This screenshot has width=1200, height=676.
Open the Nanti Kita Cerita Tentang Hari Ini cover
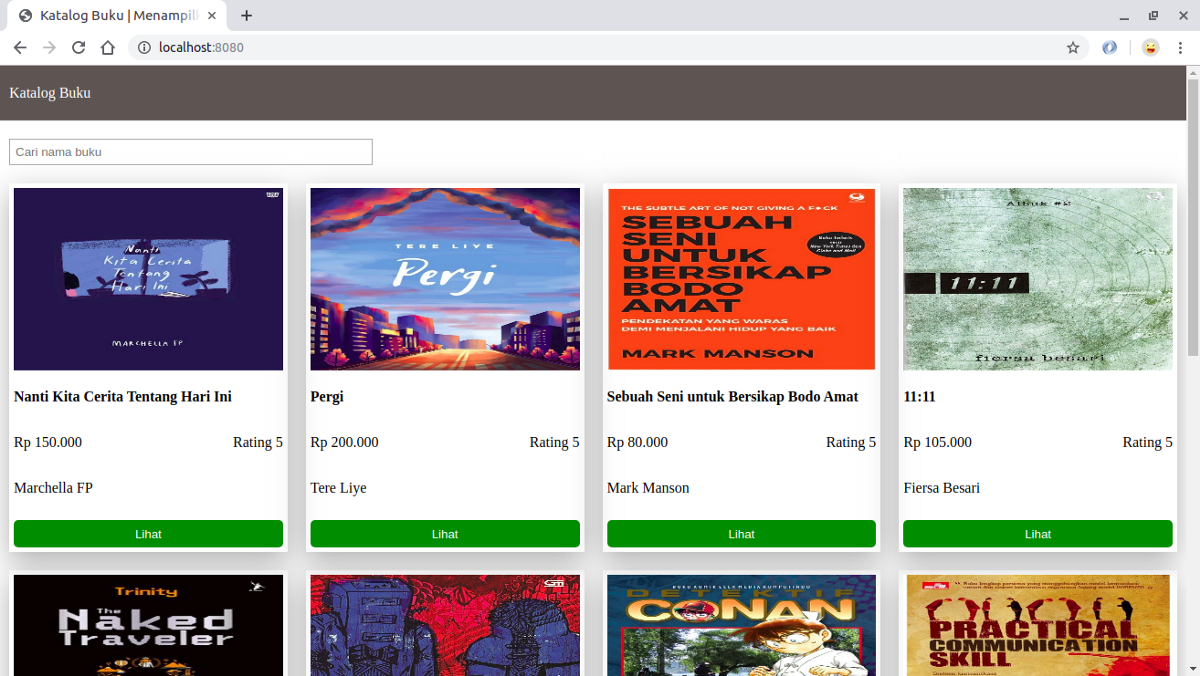coord(148,279)
